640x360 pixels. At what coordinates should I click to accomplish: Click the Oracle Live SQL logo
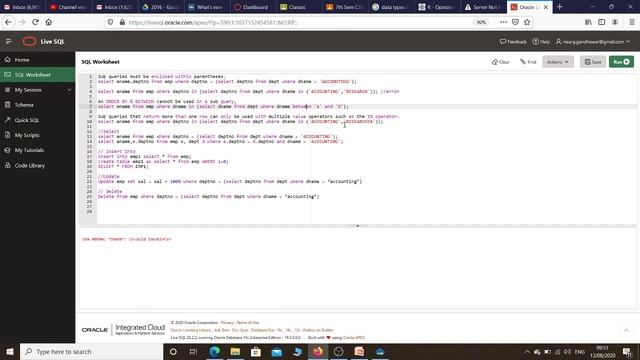click(43, 41)
